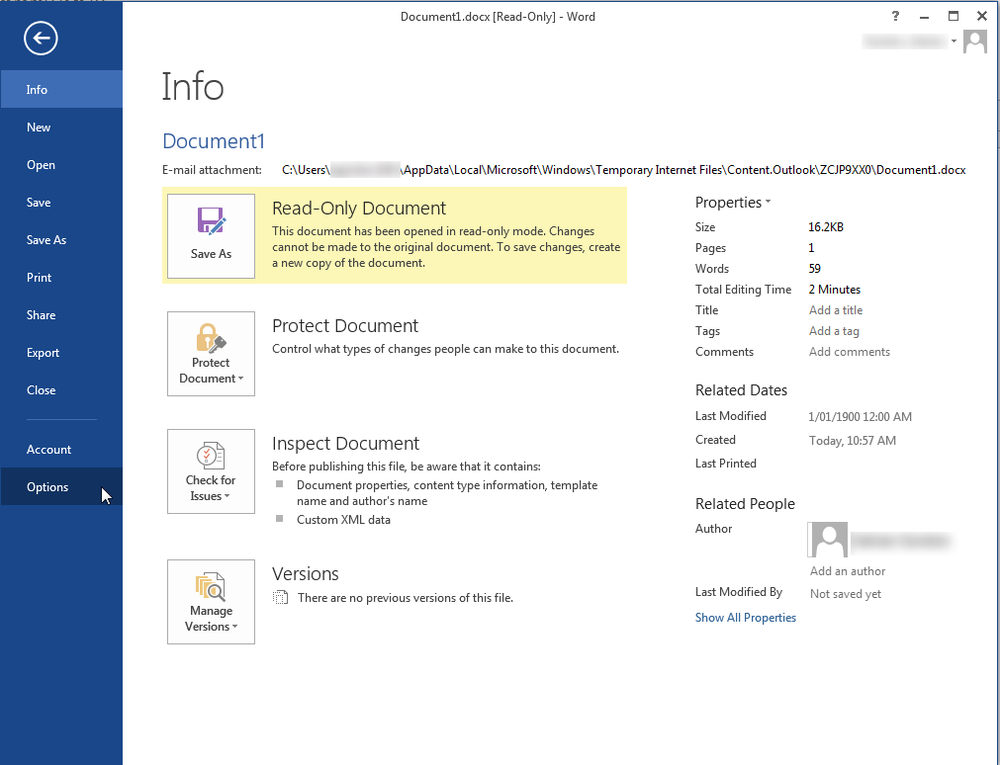Click the Save As floppy disk button
The image size is (1000, 765).
click(x=211, y=236)
